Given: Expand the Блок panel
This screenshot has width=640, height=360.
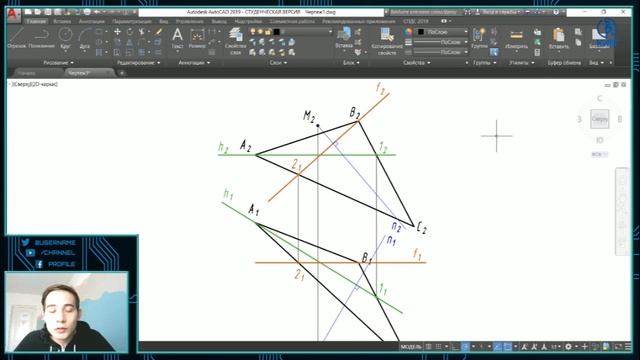Looking at the screenshot, I should point(351,63).
